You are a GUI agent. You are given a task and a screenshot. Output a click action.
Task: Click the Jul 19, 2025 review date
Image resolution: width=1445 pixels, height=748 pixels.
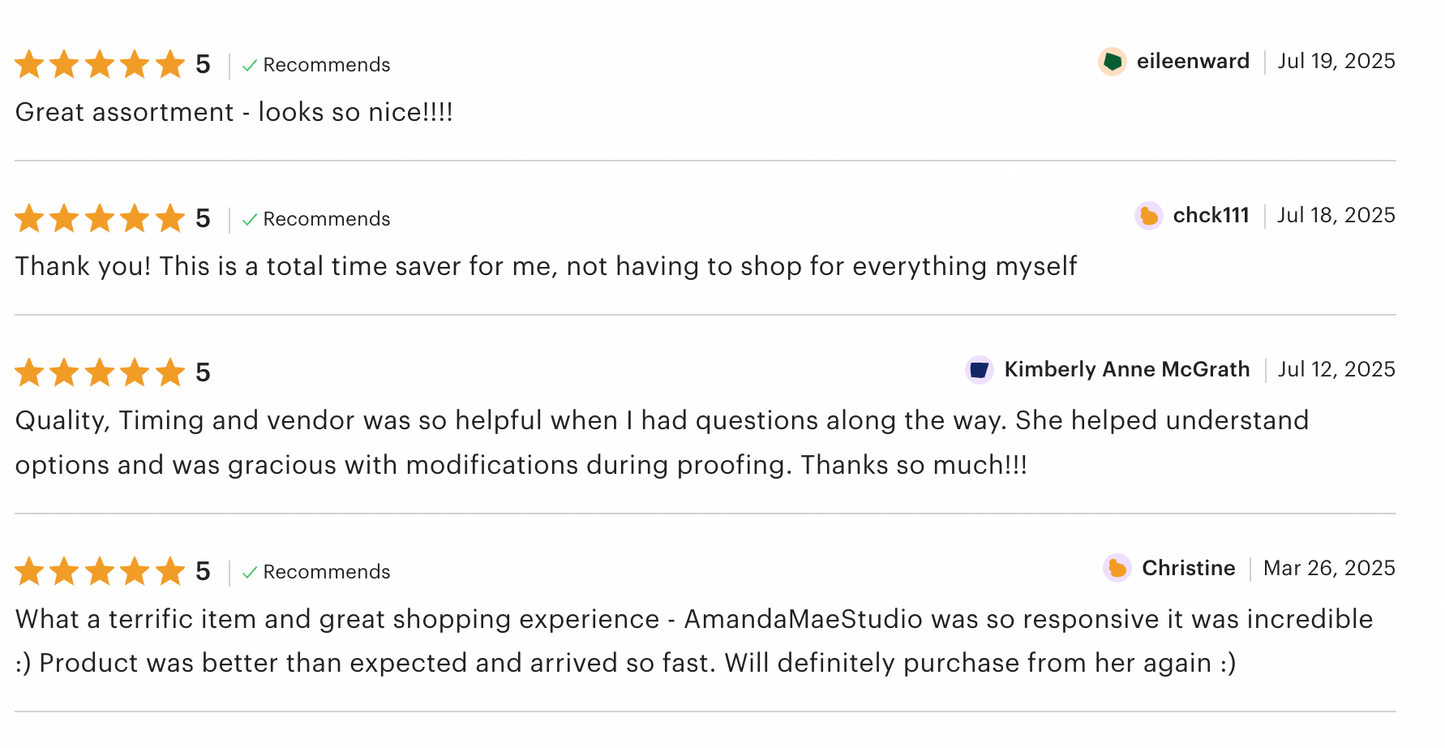point(1336,62)
